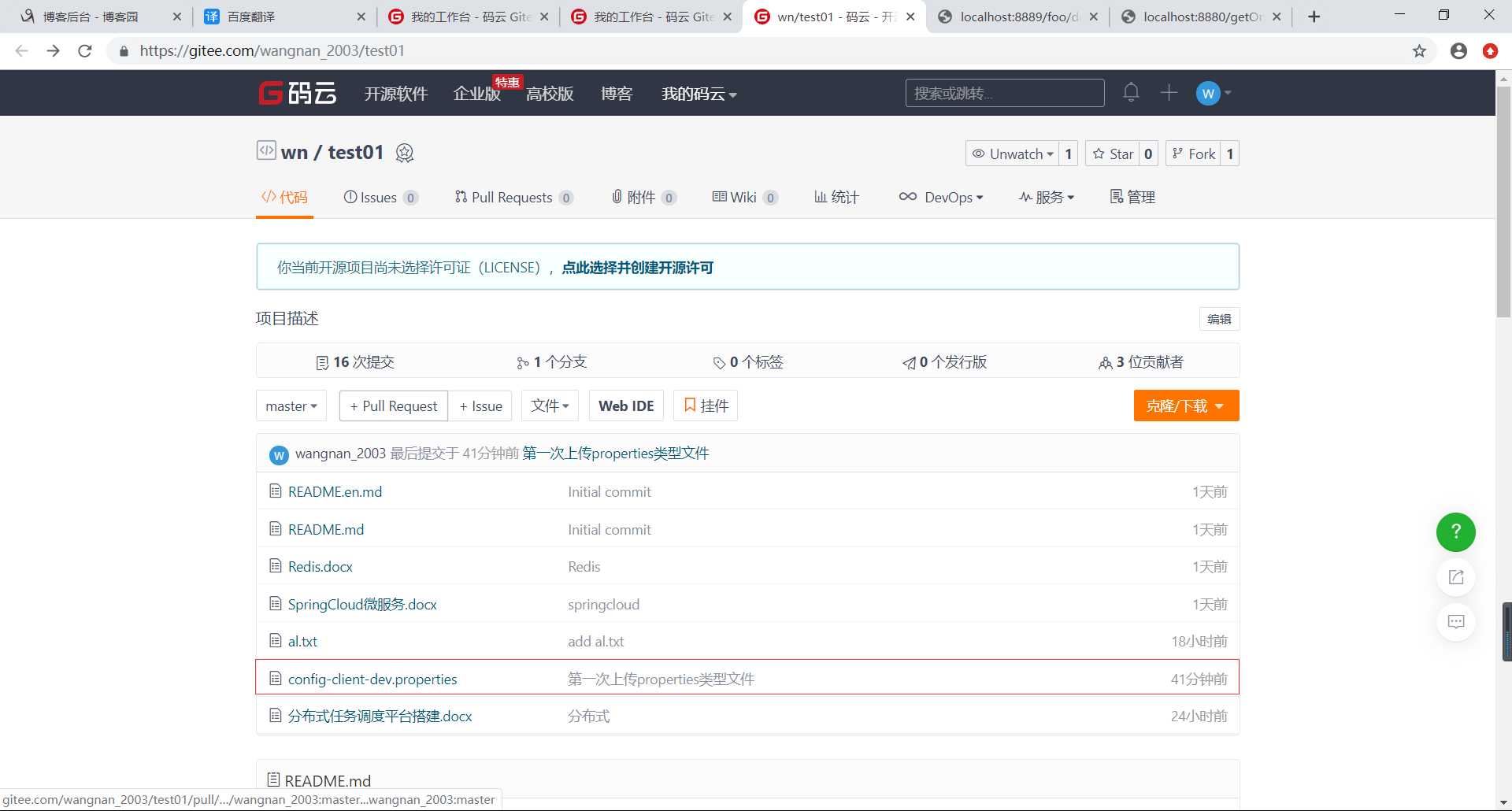Open the 服务 dropdown
Screen dimensions: 1512x811
click(x=1047, y=197)
